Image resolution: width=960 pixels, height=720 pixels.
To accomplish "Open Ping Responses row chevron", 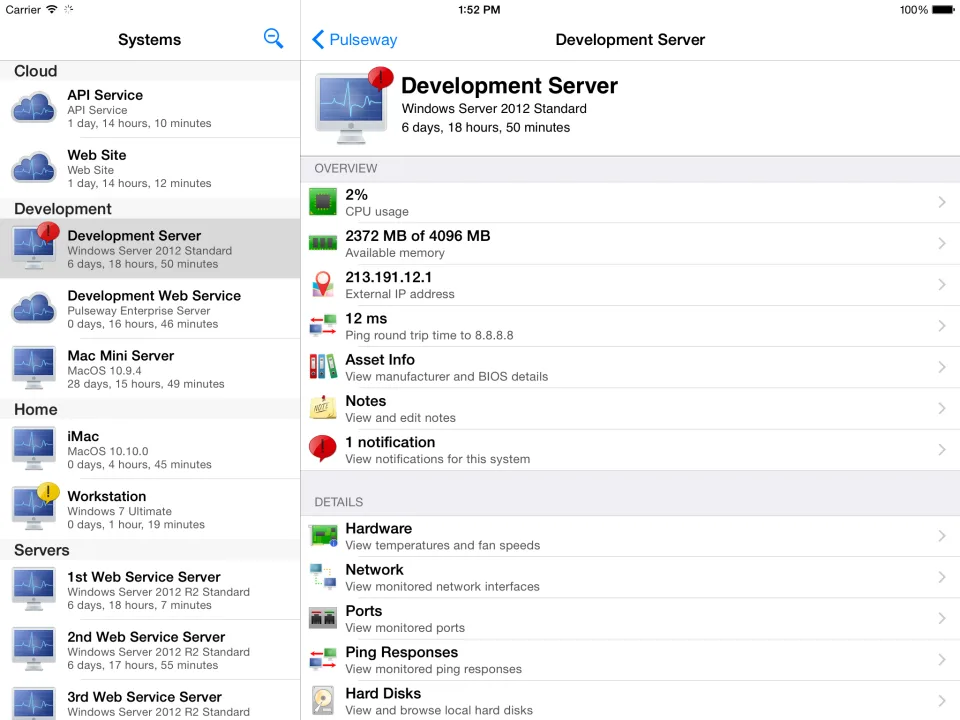I will tap(942, 659).
